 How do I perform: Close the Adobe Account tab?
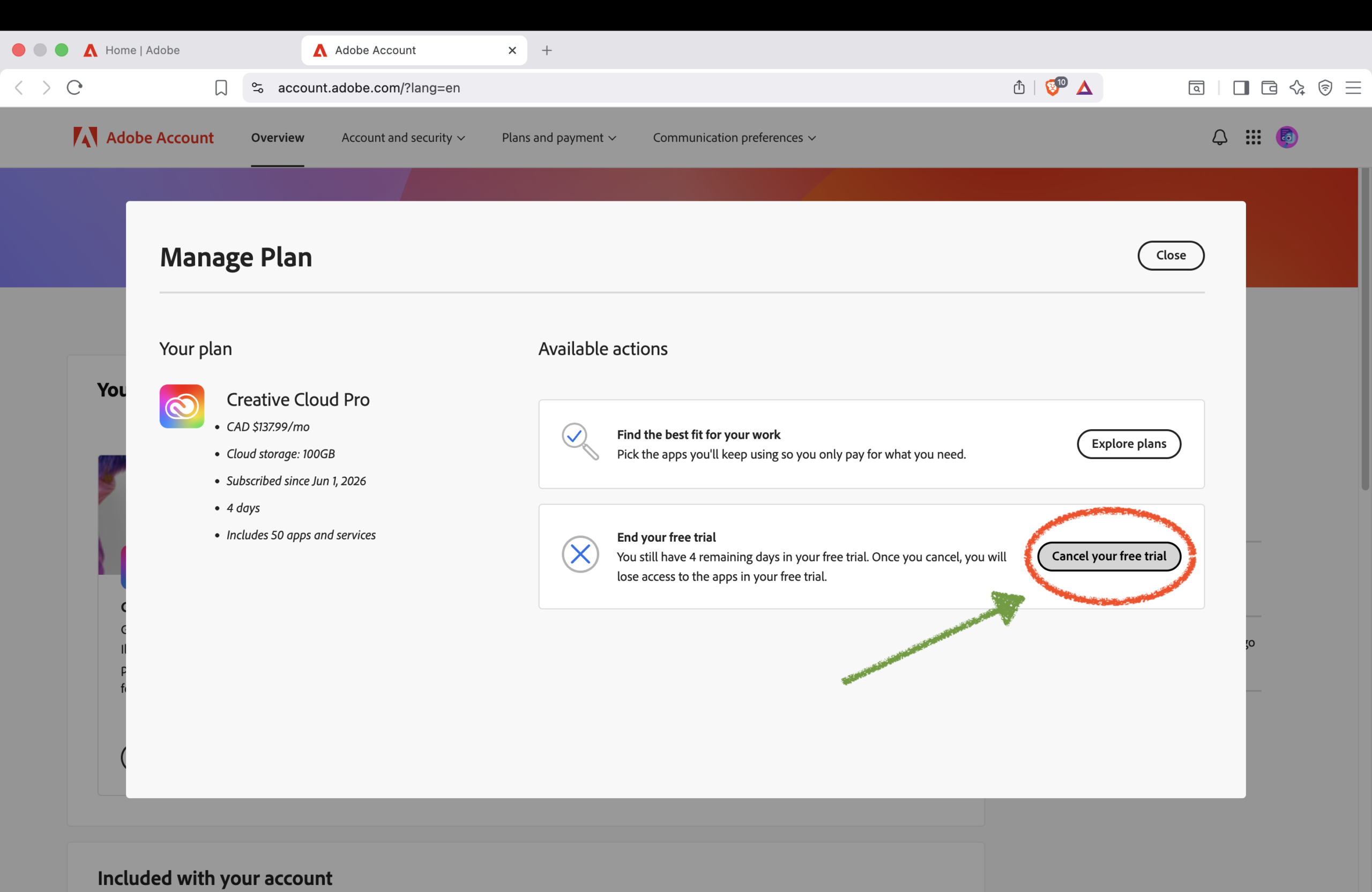click(512, 50)
